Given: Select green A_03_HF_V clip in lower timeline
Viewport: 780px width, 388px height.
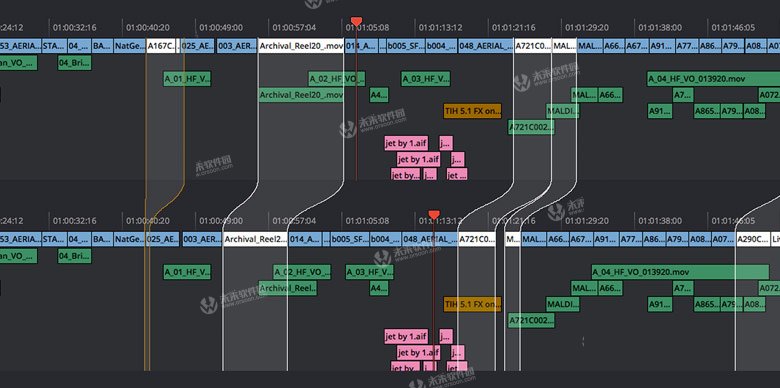Looking at the screenshot, I should click(x=370, y=272).
